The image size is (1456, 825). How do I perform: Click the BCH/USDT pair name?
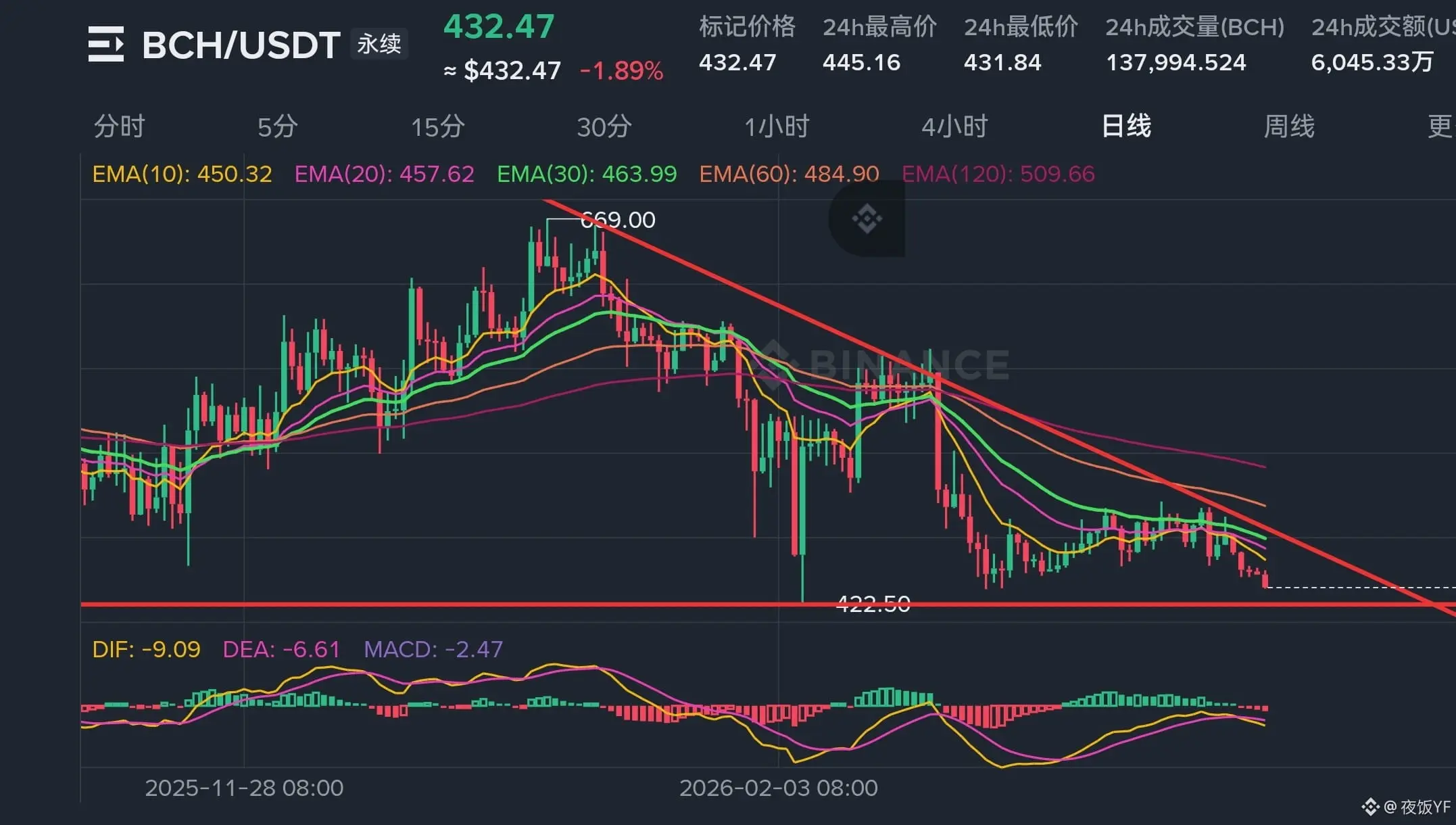pyautogui.click(x=241, y=45)
